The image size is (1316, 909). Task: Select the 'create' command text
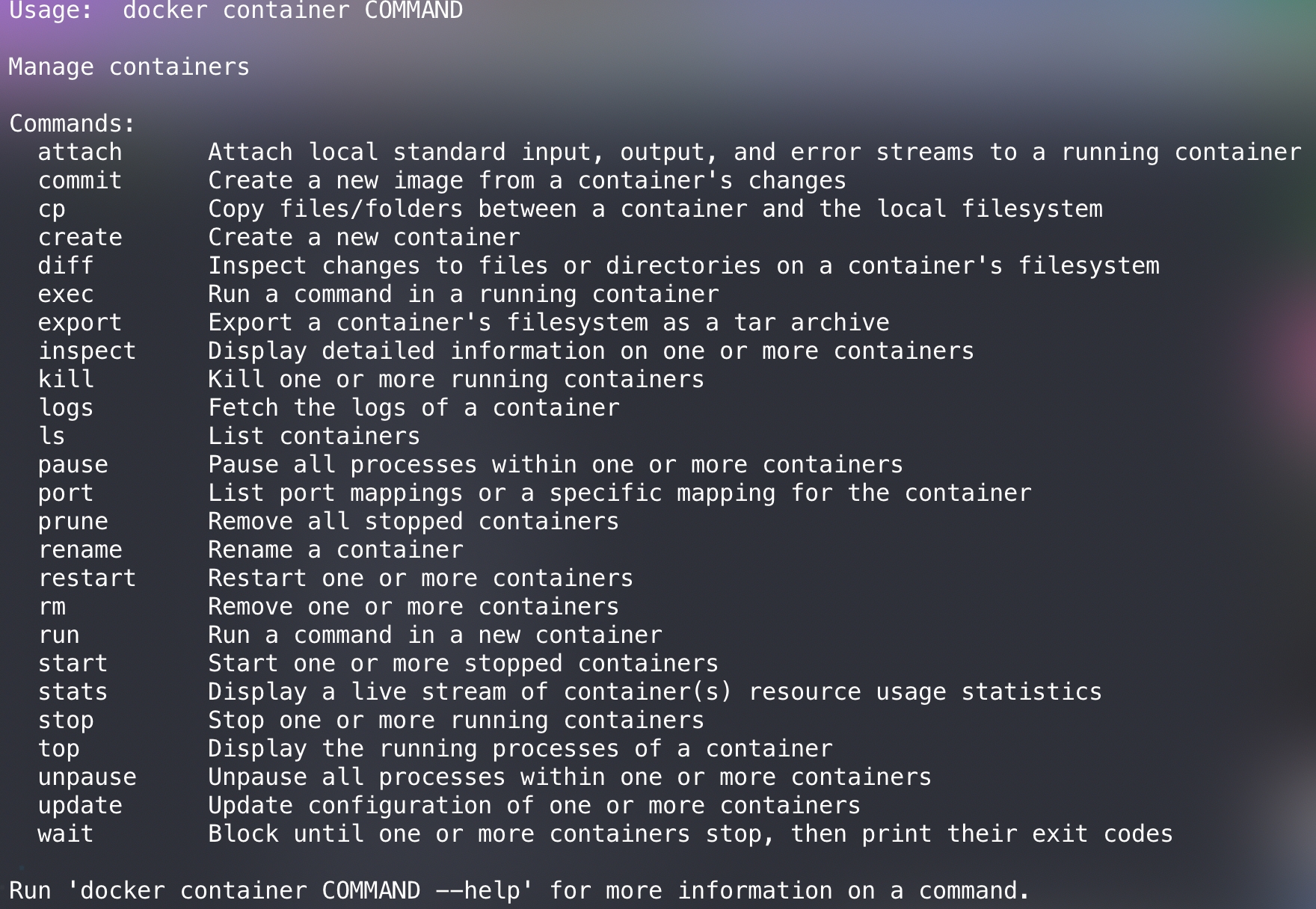(x=80, y=238)
